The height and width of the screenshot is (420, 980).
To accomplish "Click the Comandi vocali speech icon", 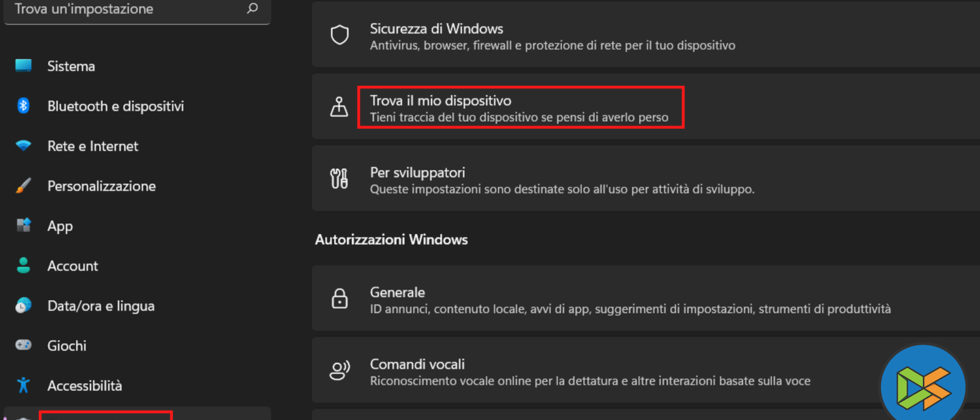I will [340, 371].
